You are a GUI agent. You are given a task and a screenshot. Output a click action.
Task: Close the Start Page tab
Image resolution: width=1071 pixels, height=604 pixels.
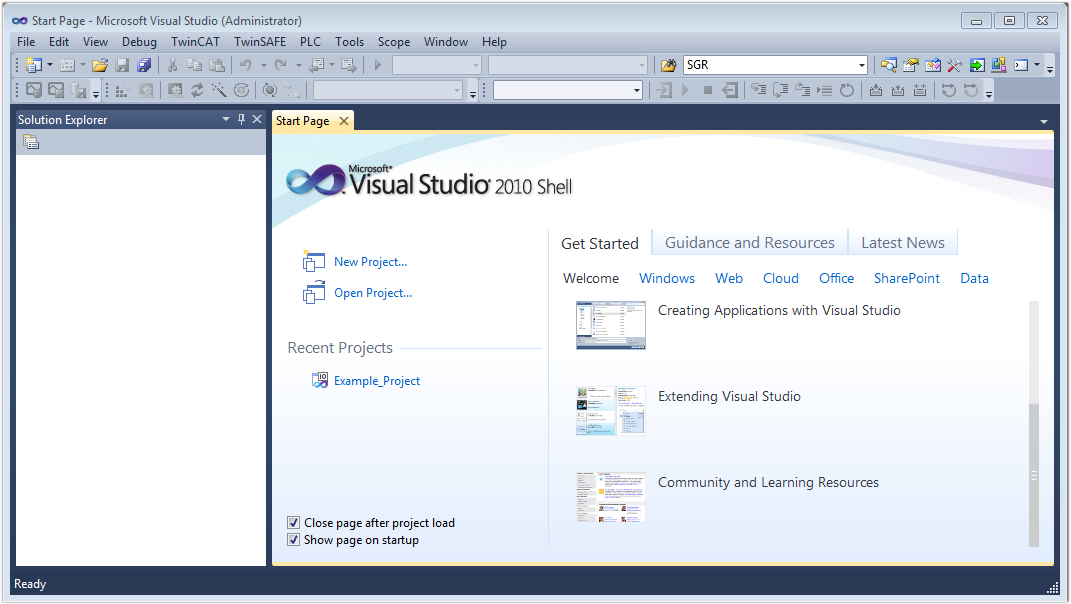344,121
